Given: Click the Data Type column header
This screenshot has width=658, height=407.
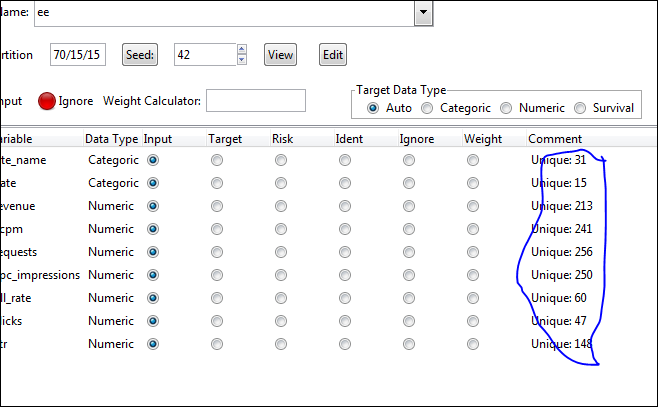Looking at the screenshot, I should coord(111,138).
